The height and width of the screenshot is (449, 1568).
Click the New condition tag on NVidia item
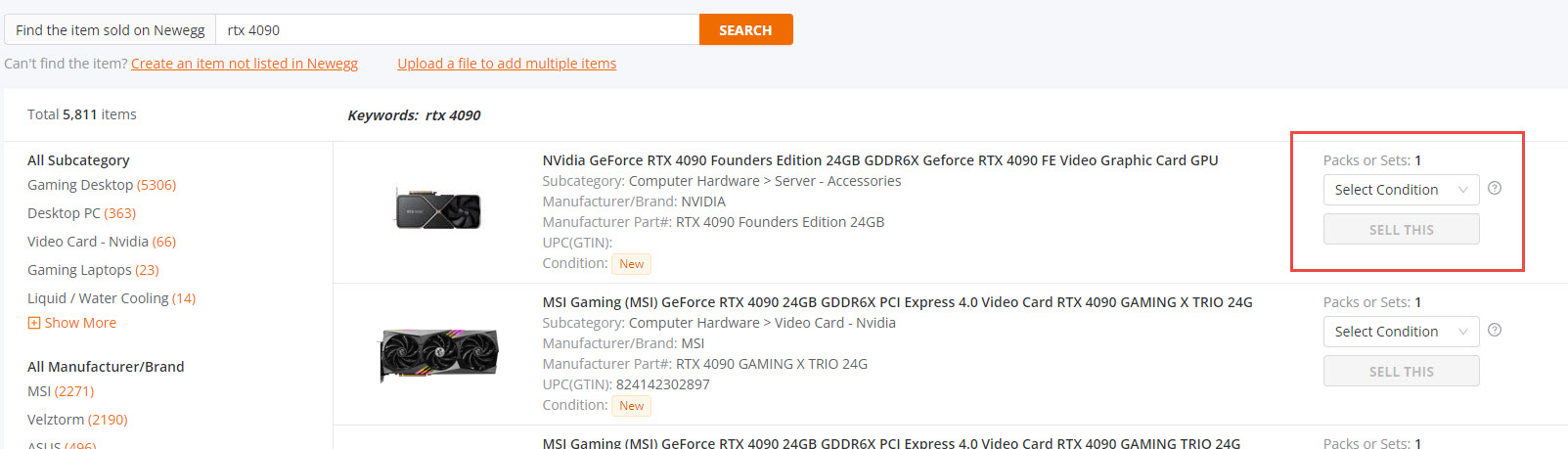632,264
